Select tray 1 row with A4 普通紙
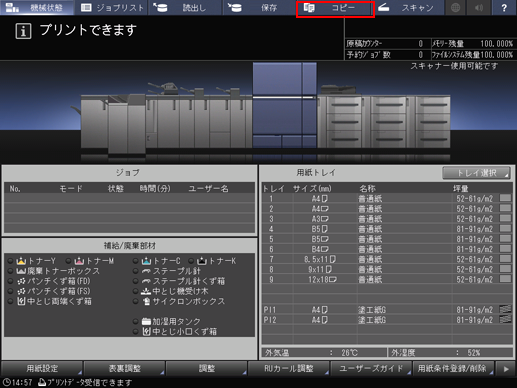This screenshot has height=388, width=517. [x=387, y=199]
